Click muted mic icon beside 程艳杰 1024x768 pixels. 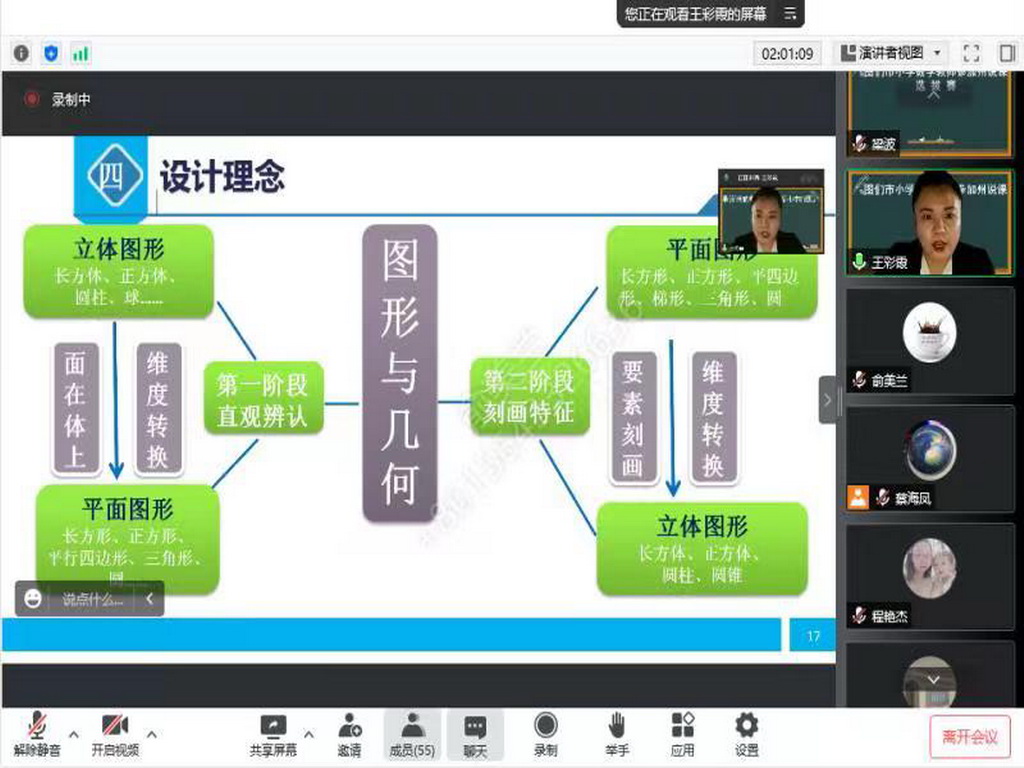tap(859, 615)
